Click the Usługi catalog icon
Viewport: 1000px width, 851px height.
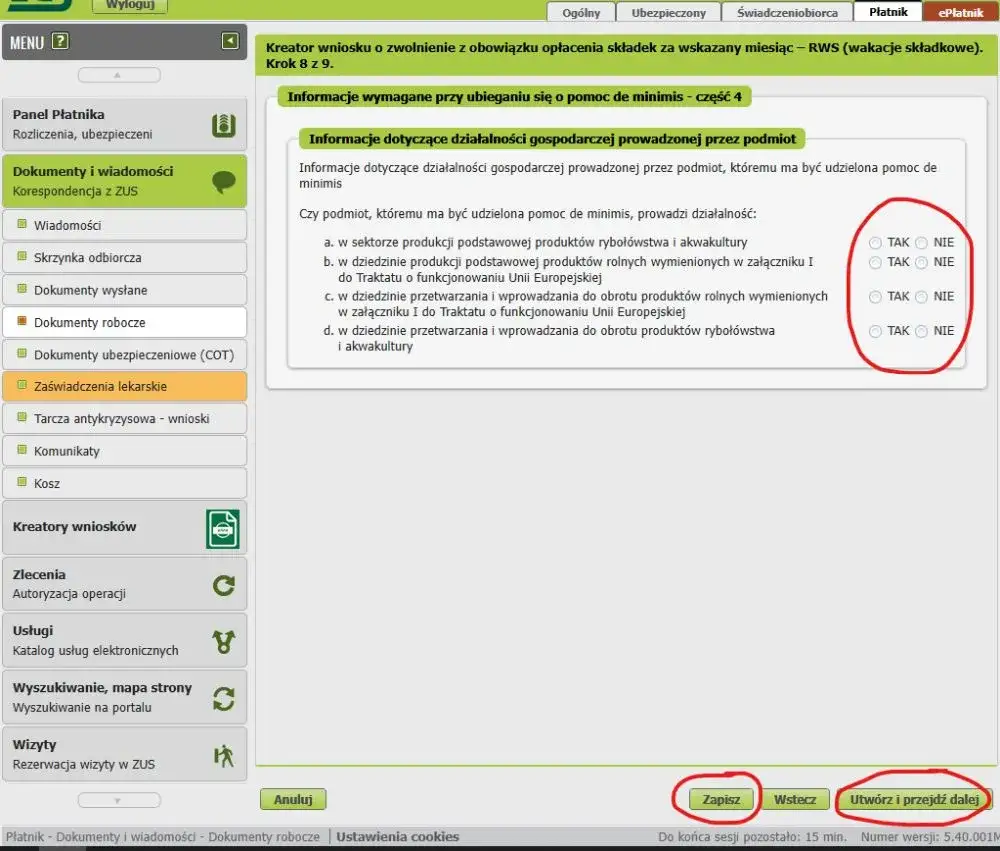(x=224, y=641)
